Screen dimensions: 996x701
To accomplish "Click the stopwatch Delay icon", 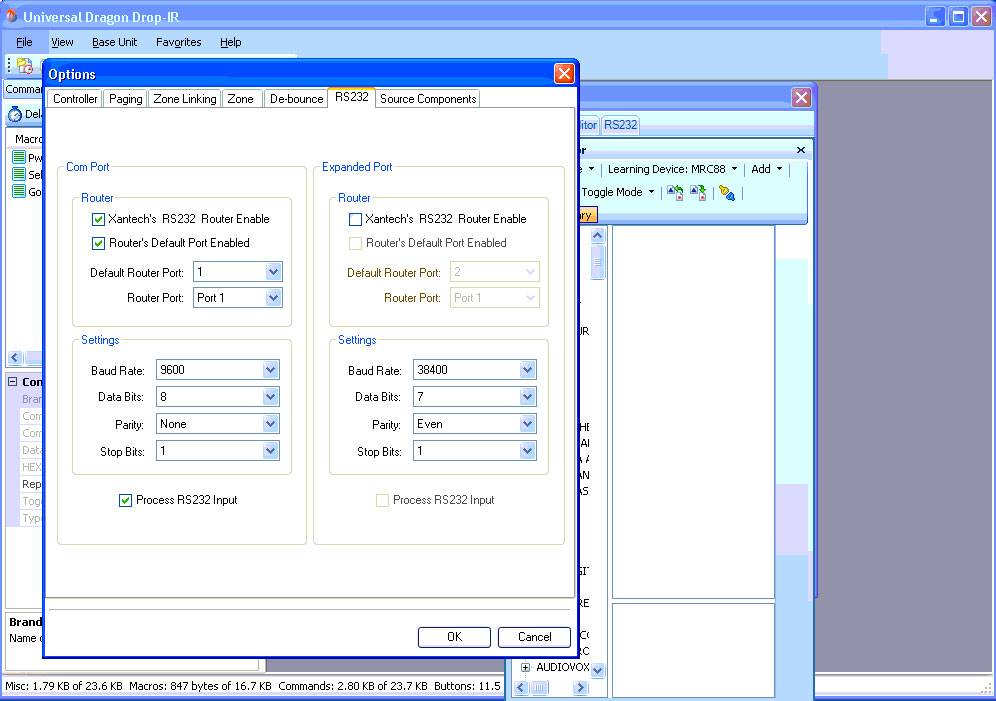I will pyautogui.click(x=15, y=114).
